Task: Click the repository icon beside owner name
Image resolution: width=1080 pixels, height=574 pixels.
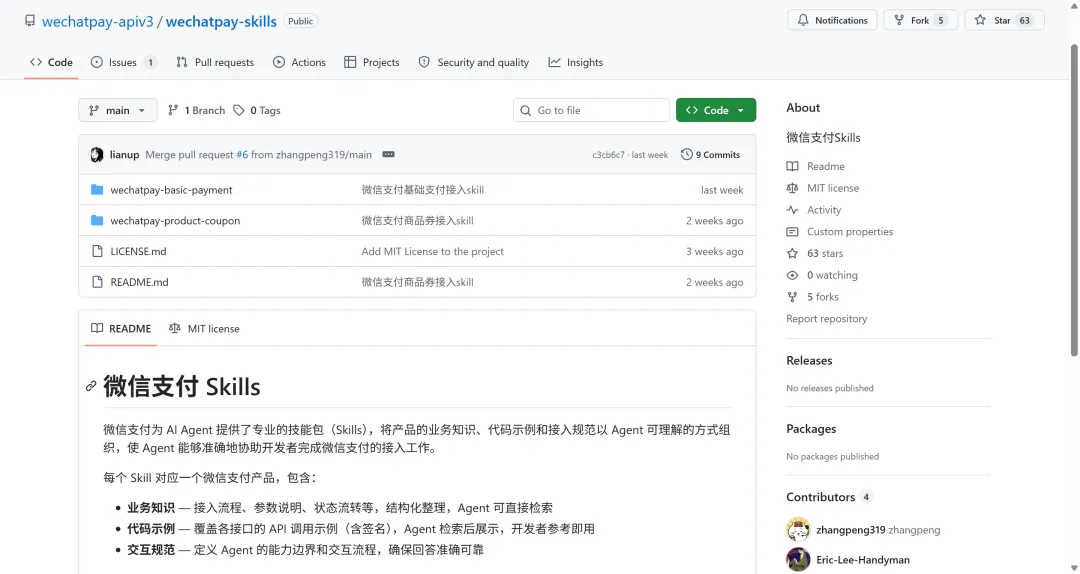Action: (30, 21)
